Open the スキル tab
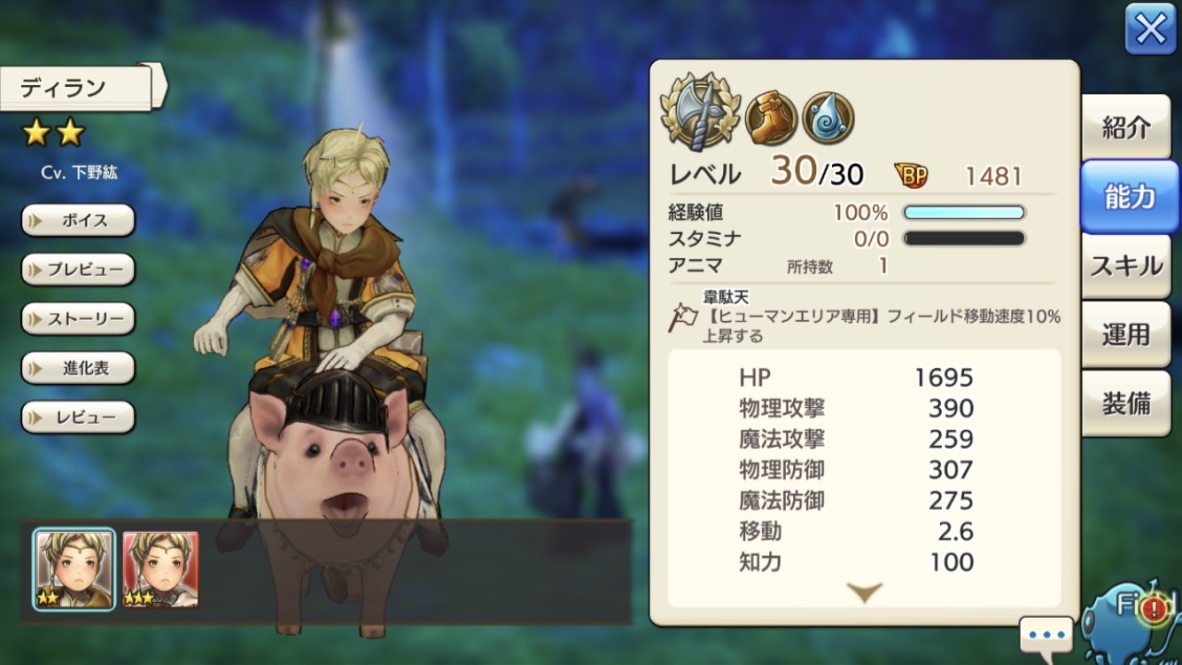Viewport: 1182px width, 665px height. pyautogui.click(x=1126, y=266)
